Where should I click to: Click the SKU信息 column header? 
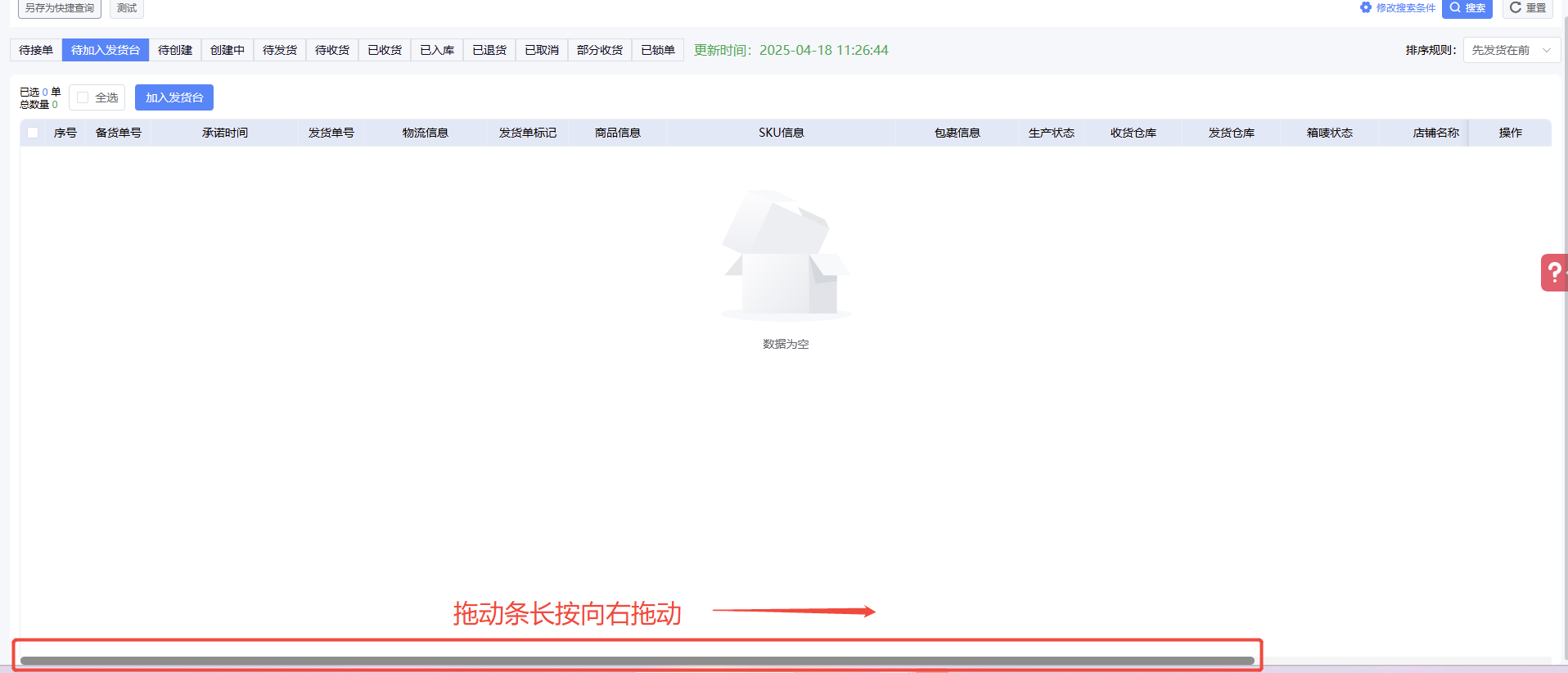(782, 133)
